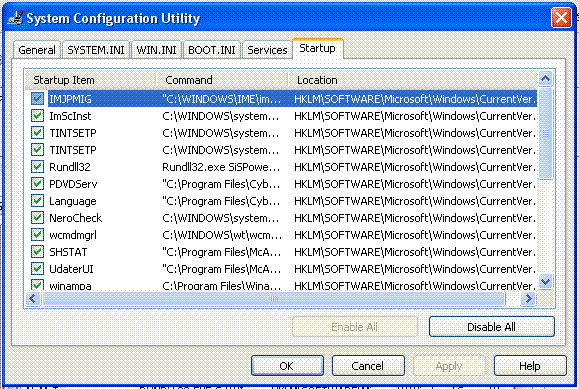Toggle the winampa startup checkbox

coord(37,285)
